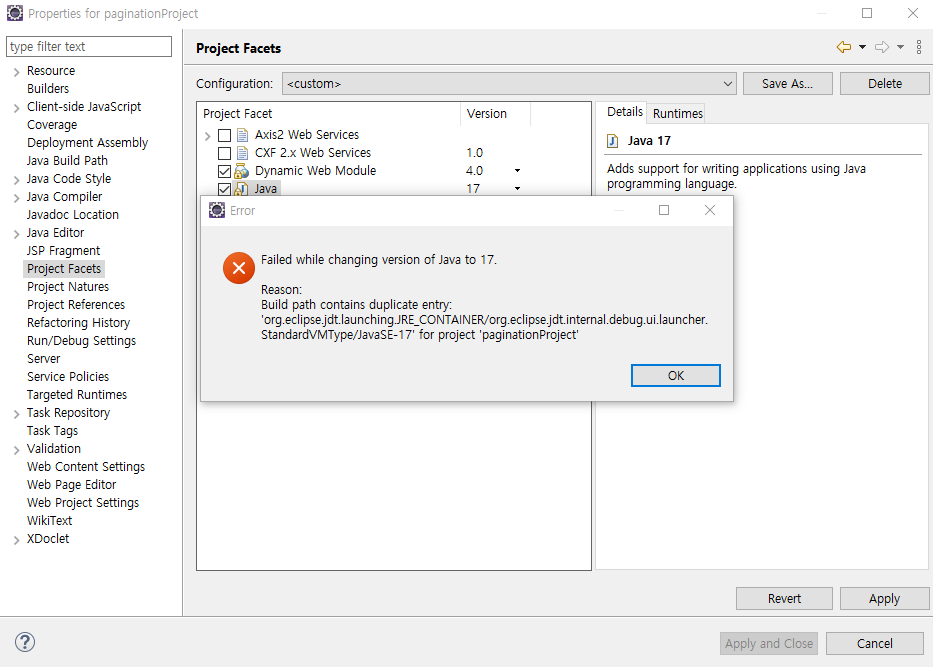Click the type filter text field
Screen dimensions: 933x667
point(89,46)
